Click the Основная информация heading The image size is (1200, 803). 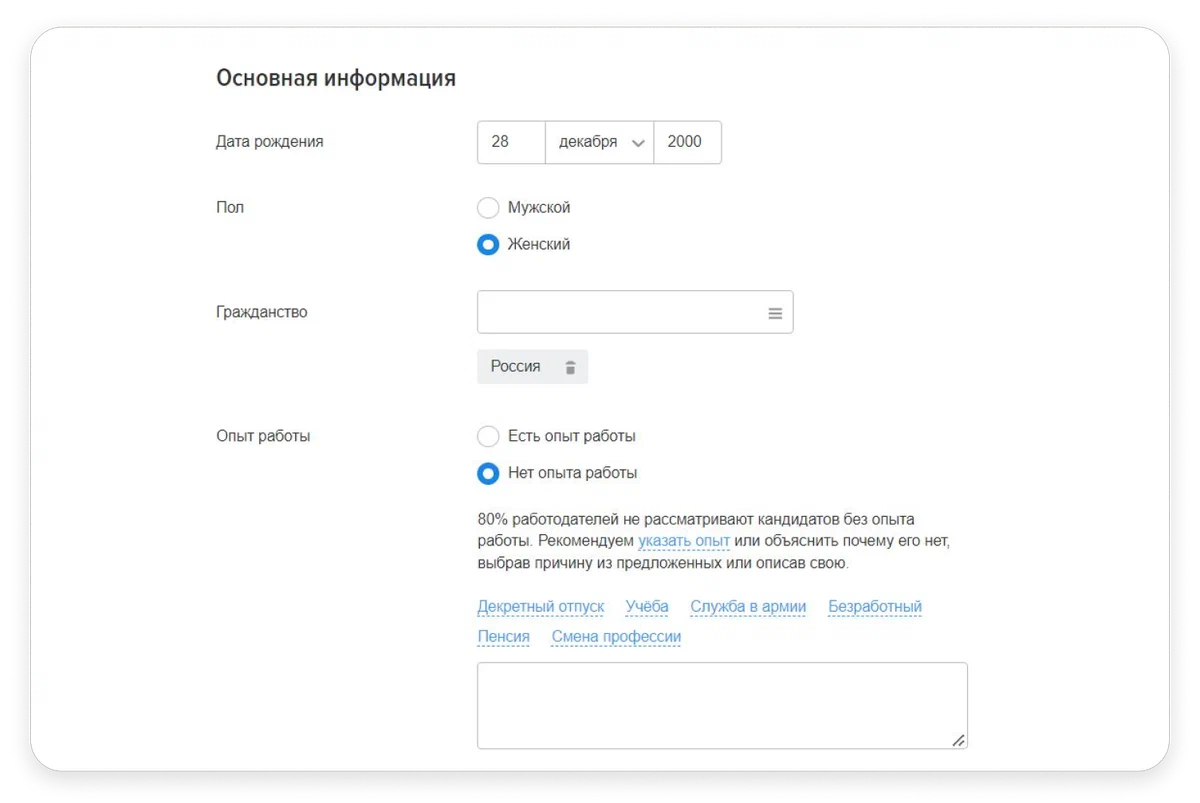pyautogui.click(x=336, y=78)
